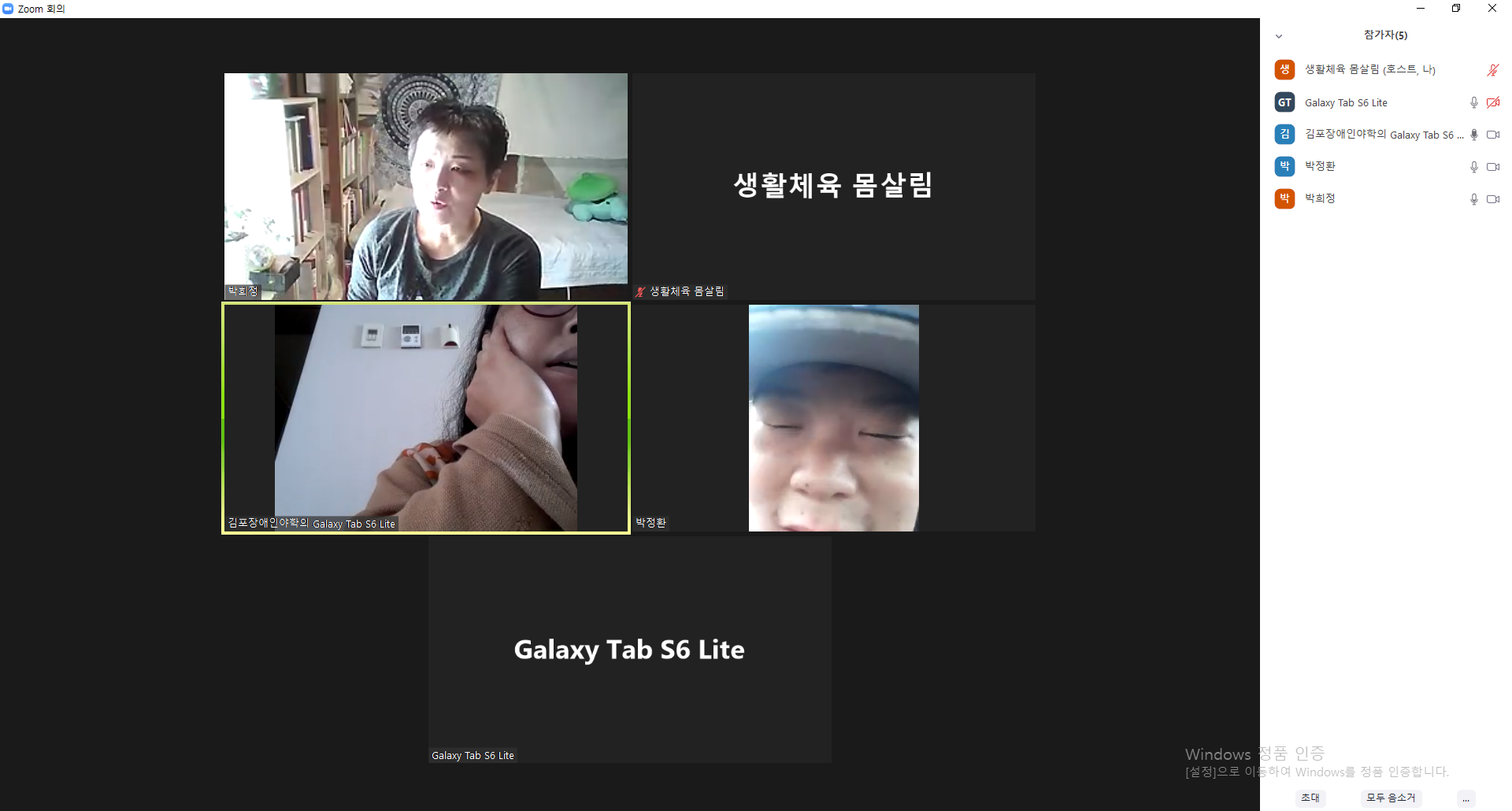Mute 김포장애인야학의 participant's active microphone
The width and height of the screenshot is (1512, 811).
click(x=1474, y=135)
